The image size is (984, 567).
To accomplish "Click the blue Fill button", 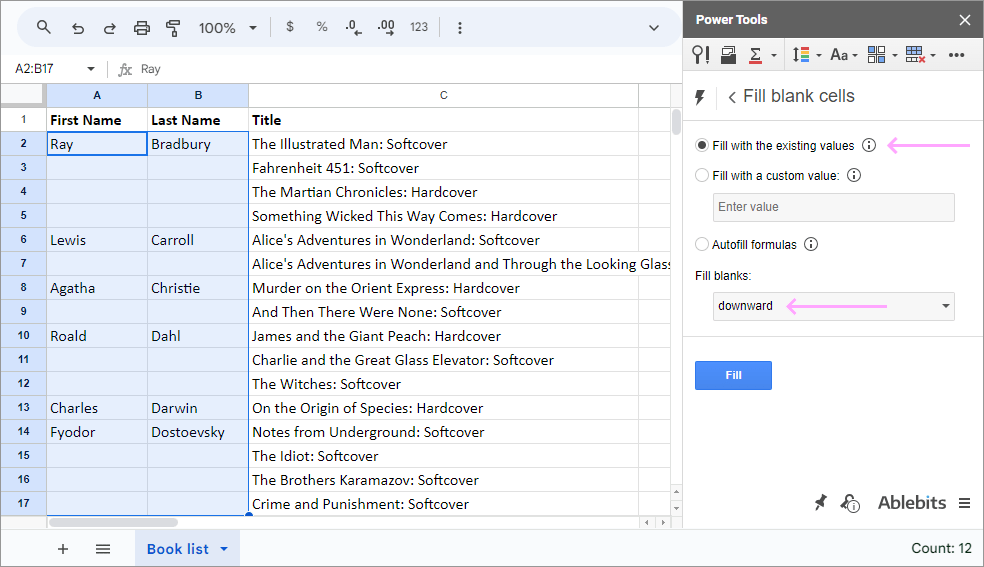I will coord(733,375).
